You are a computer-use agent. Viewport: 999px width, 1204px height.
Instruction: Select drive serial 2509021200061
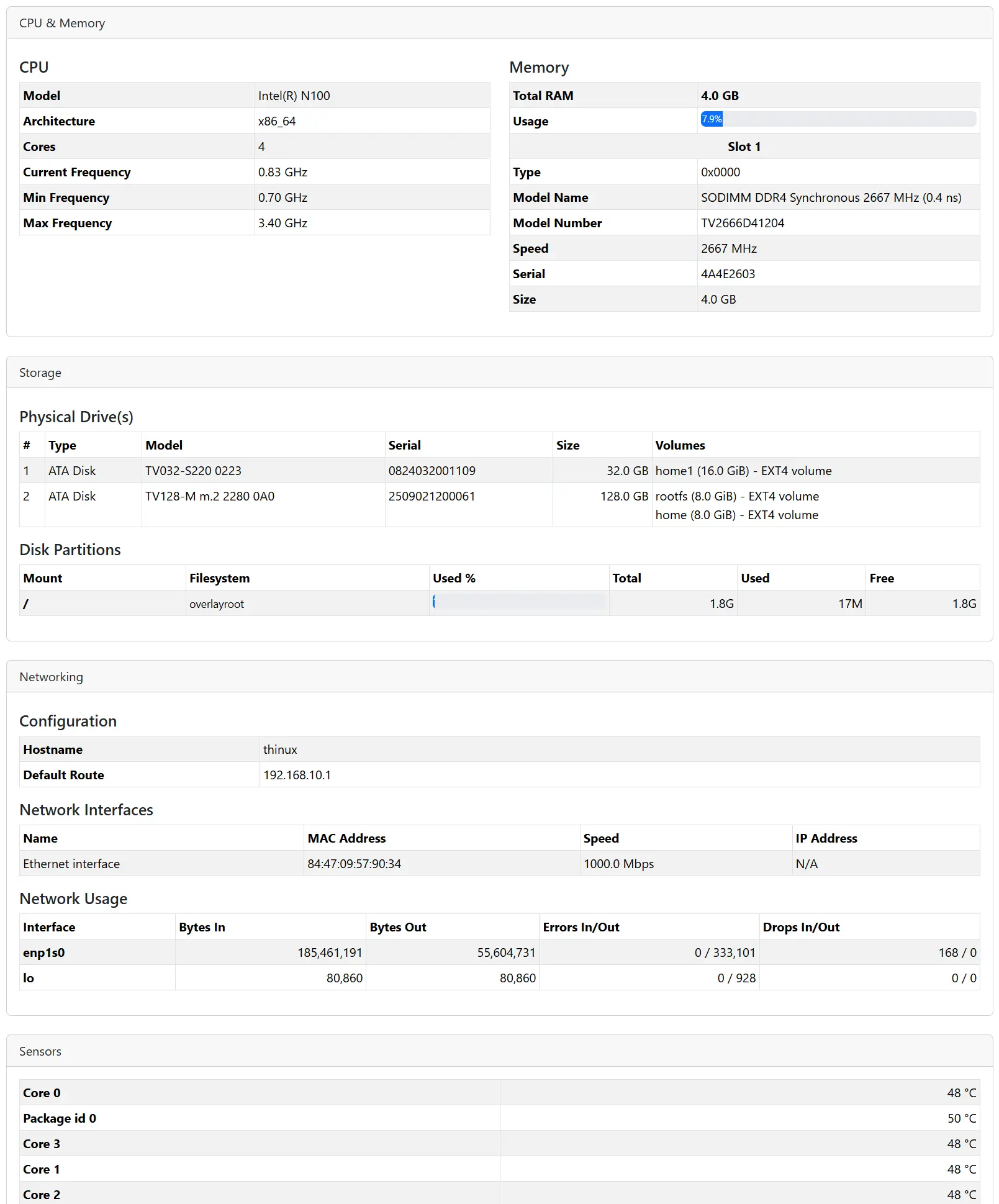click(x=432, y=496)
